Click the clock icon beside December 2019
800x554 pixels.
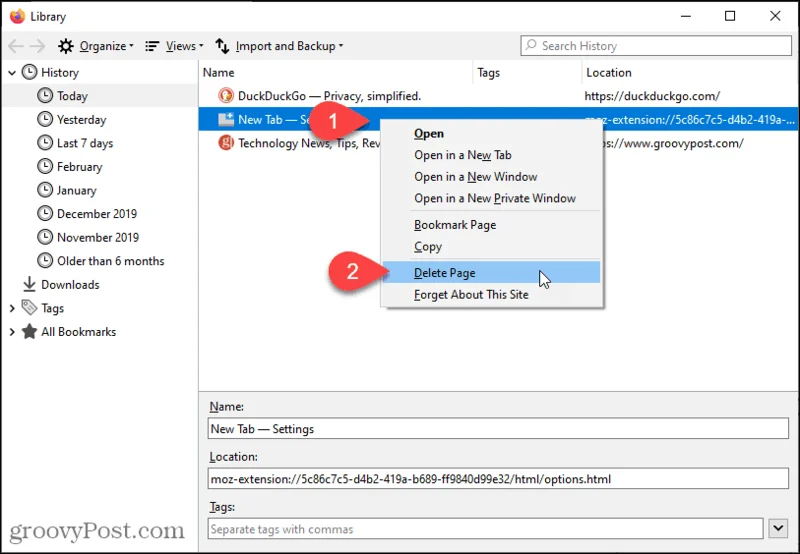pyautogui.click(x=45, y=213)
